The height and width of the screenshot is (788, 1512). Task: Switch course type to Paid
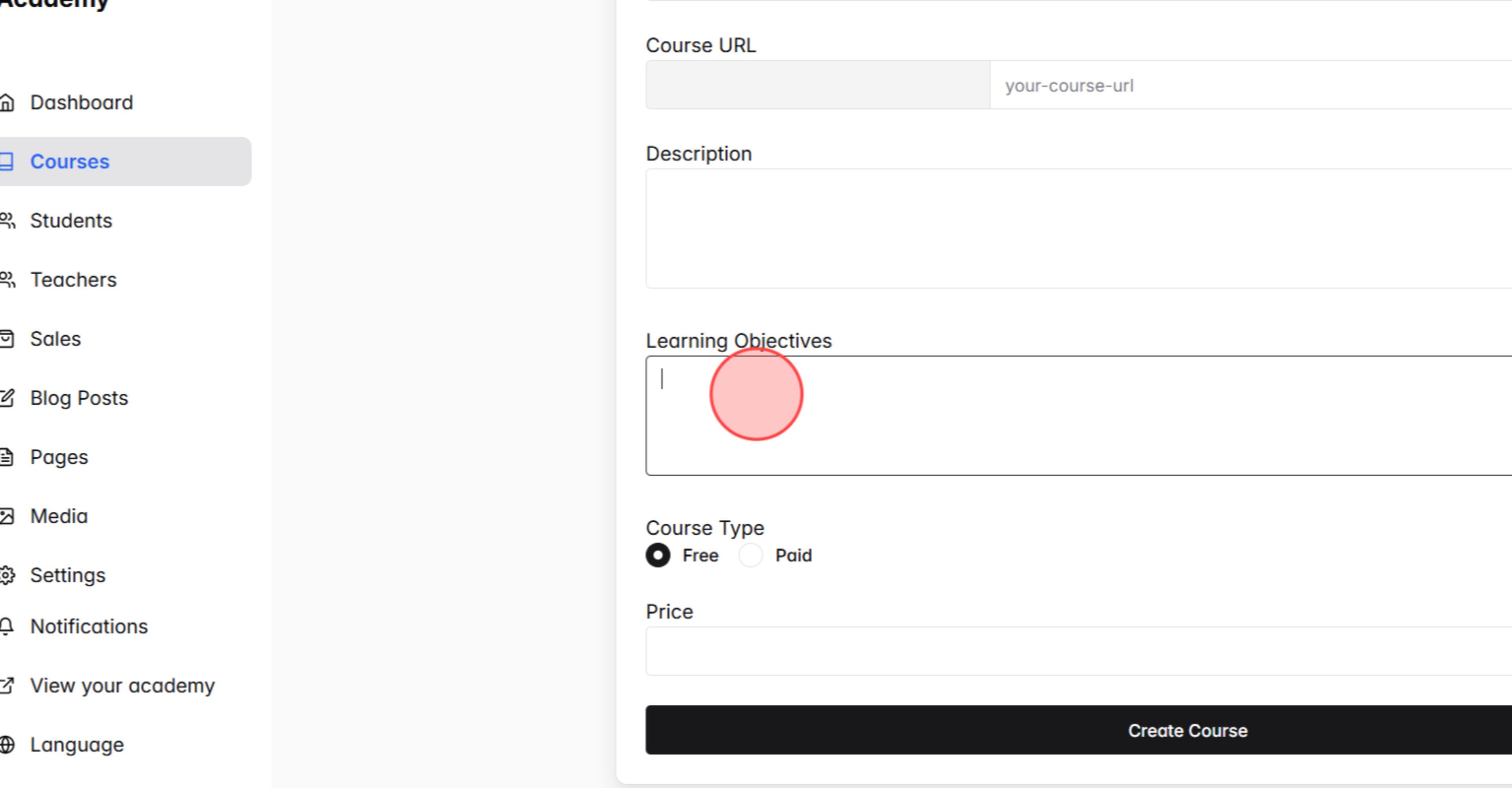(x=750, y=555)
